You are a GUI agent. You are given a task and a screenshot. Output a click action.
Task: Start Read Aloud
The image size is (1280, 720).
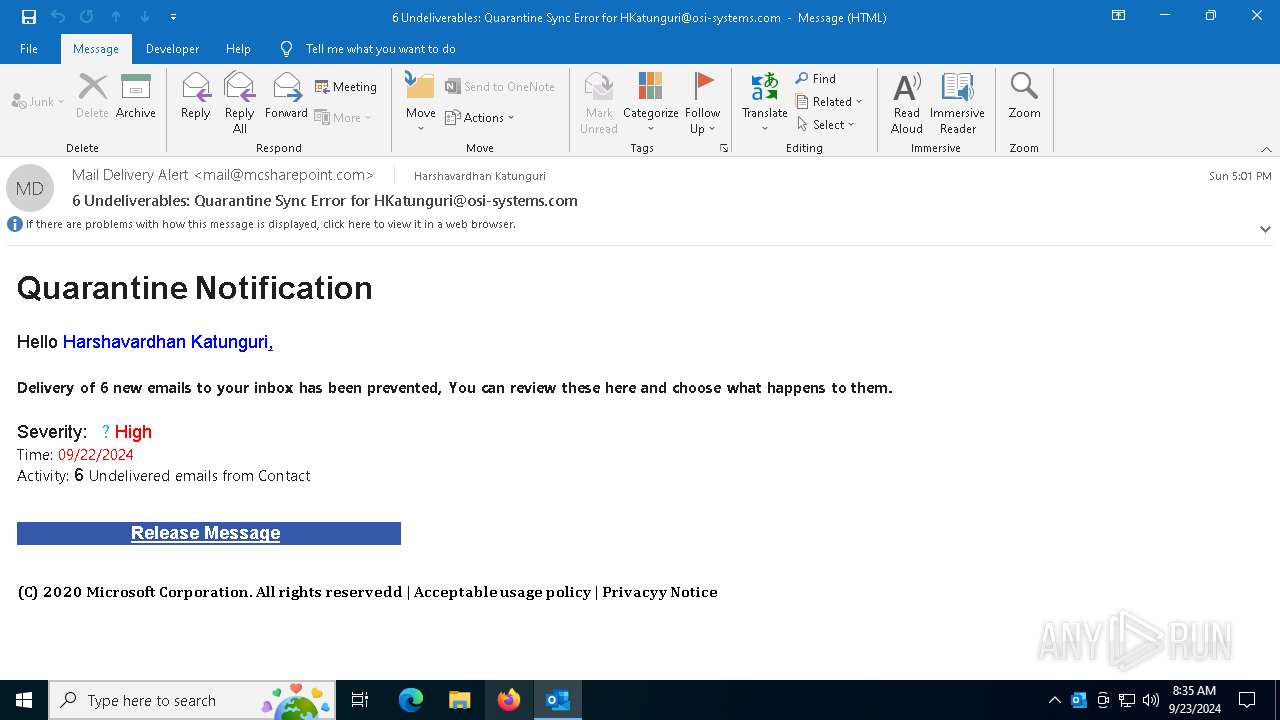click(907, 102)
